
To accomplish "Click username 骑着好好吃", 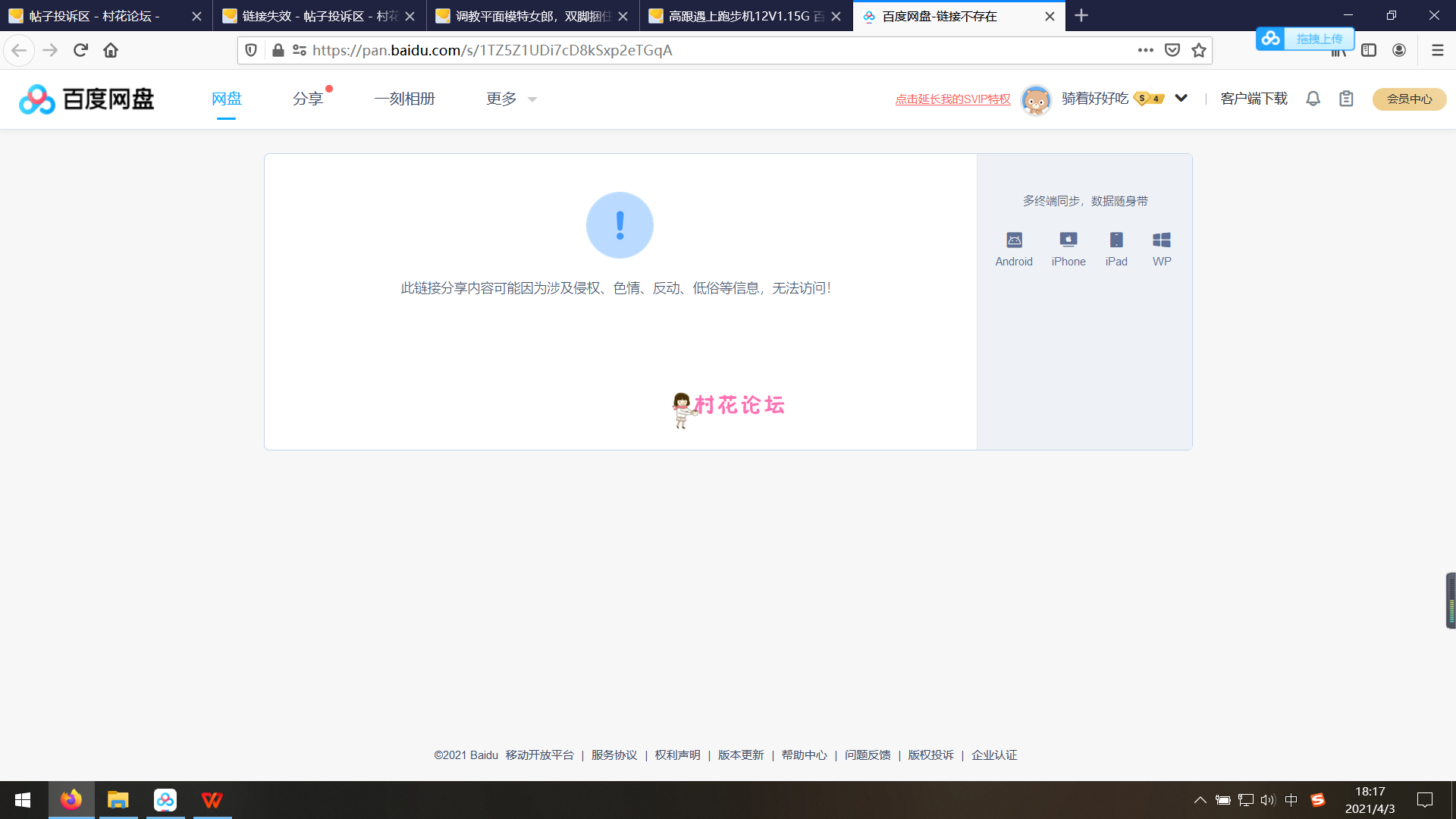I will click(x=1095, y=99).
